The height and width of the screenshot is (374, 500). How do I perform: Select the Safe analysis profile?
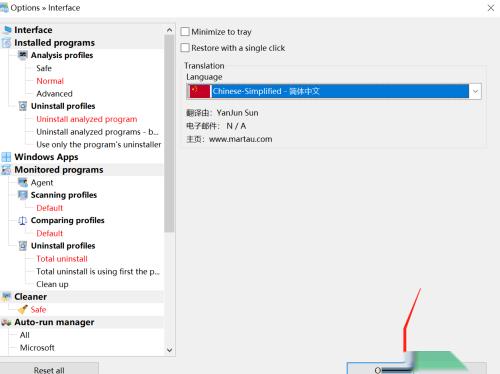(44, 68)
